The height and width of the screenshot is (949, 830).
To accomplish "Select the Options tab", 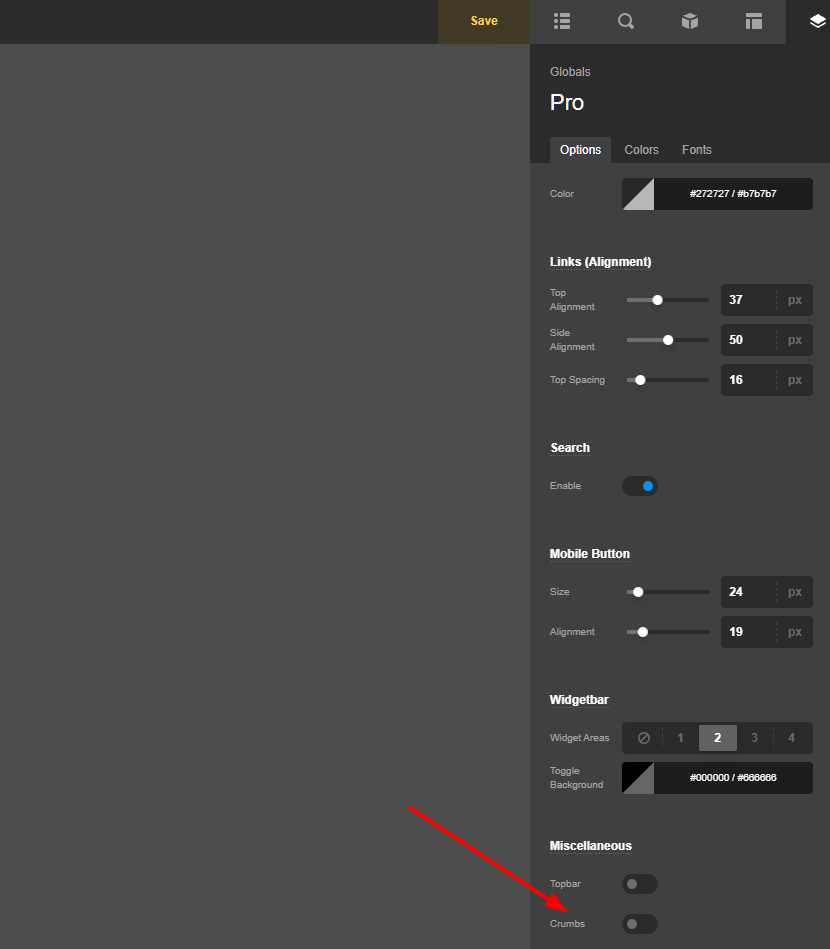I will tap(580, 150).
